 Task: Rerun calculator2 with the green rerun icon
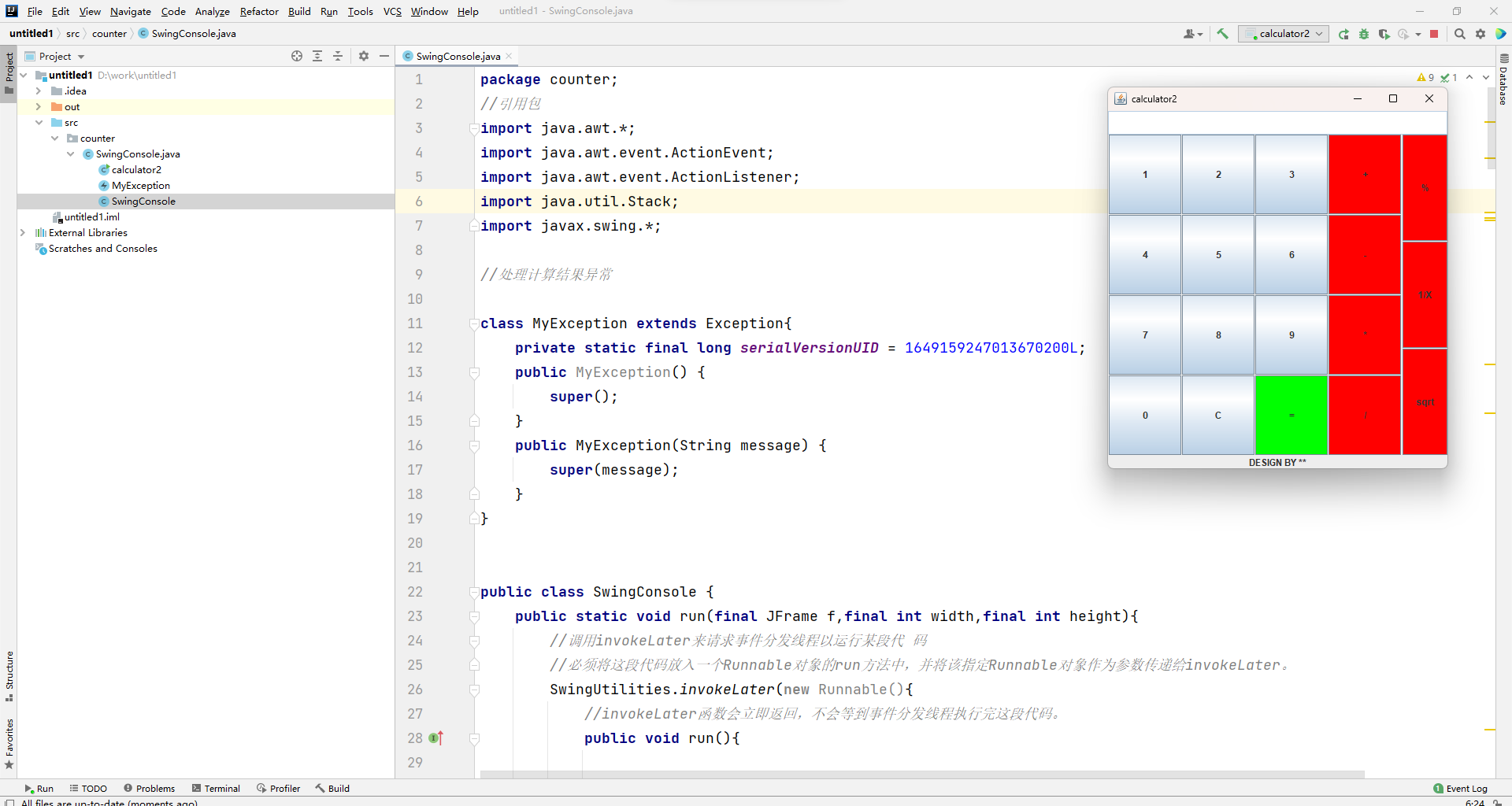tap(1343, 34)
